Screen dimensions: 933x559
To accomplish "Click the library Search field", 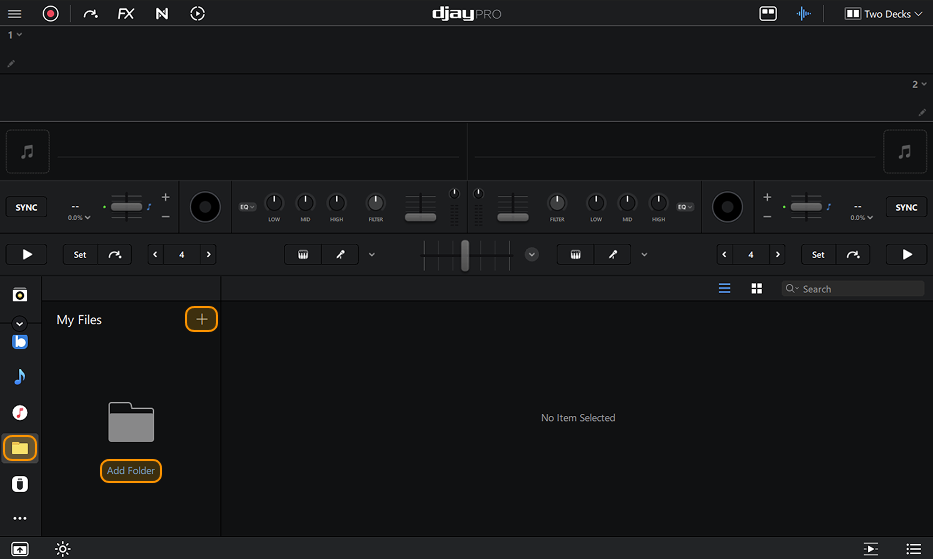I will [x=853, y=289].
